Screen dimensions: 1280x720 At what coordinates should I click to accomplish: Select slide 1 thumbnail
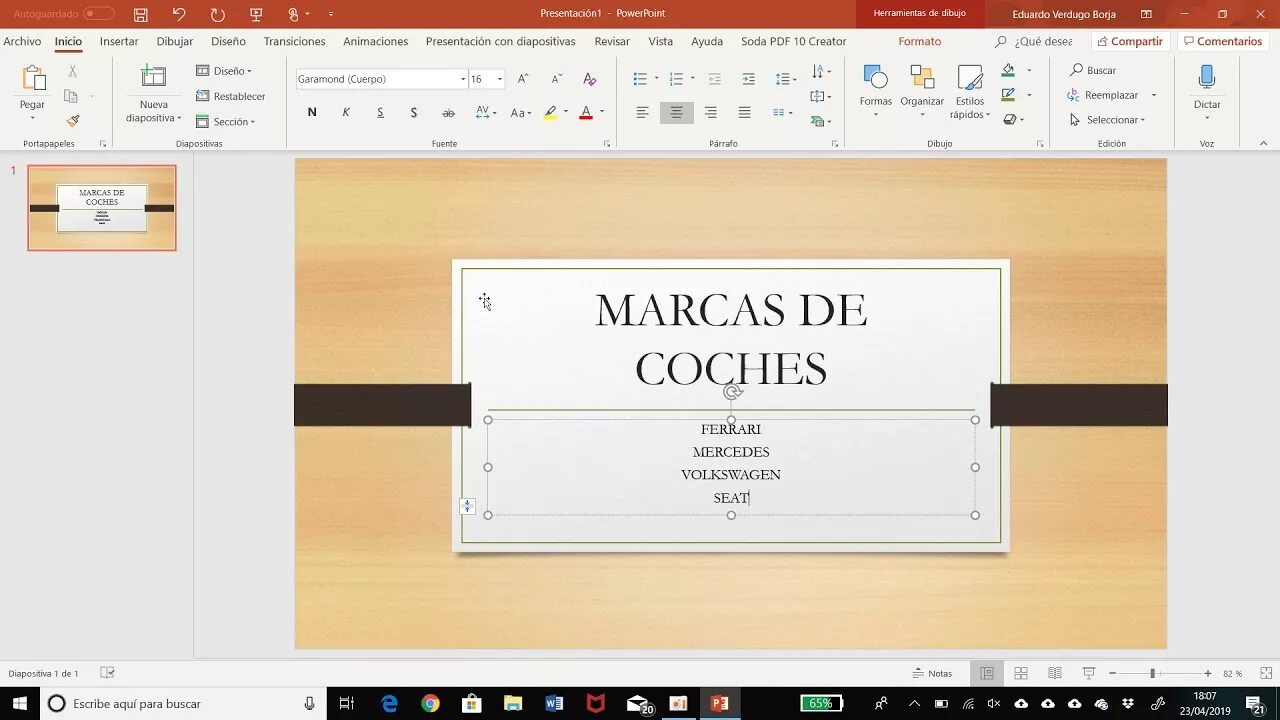pyautogui.click(x=102, y=208)
